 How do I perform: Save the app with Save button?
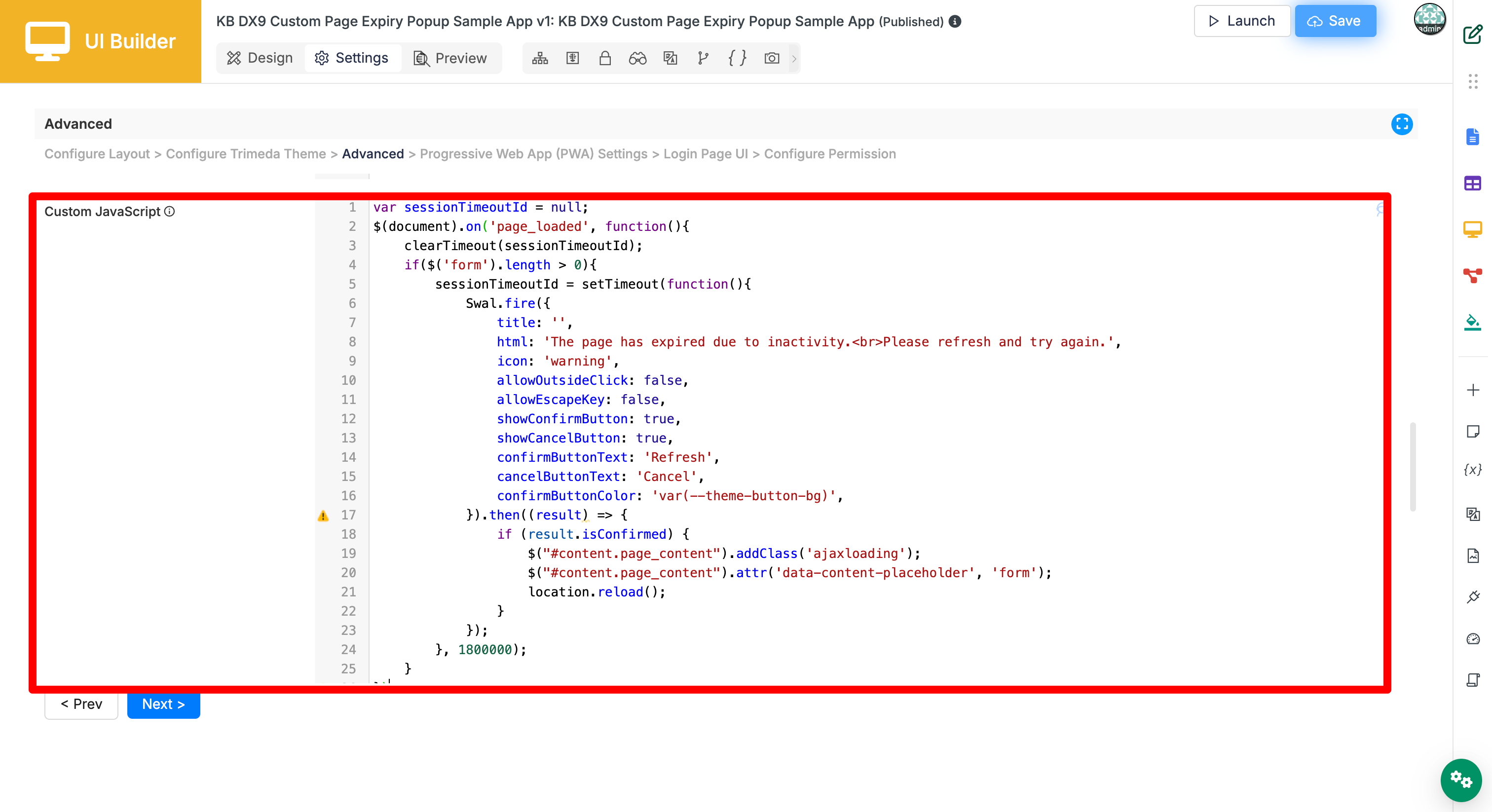click(x=1335, y=21)
